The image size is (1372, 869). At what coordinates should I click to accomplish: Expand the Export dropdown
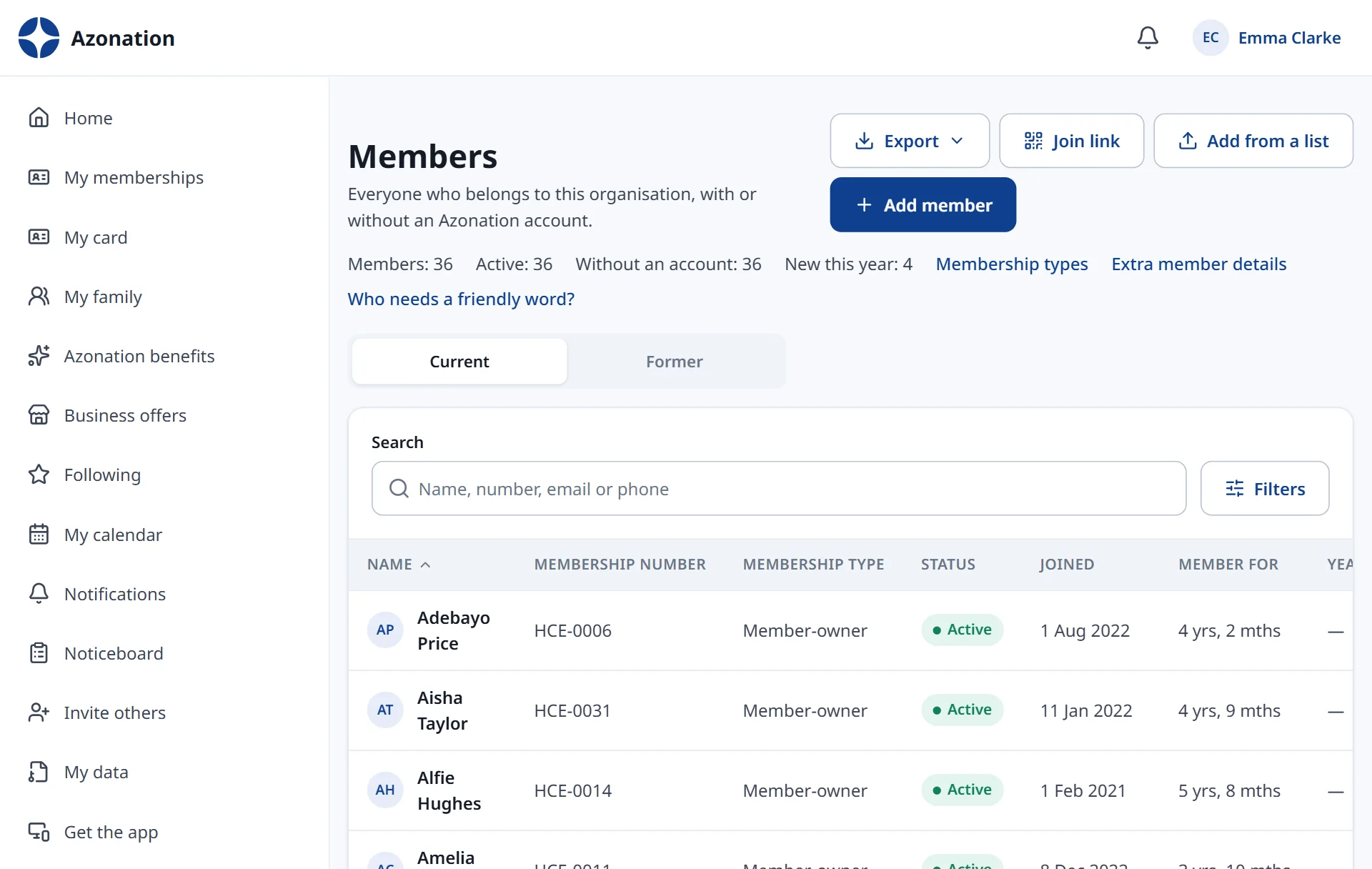[910, 141]
